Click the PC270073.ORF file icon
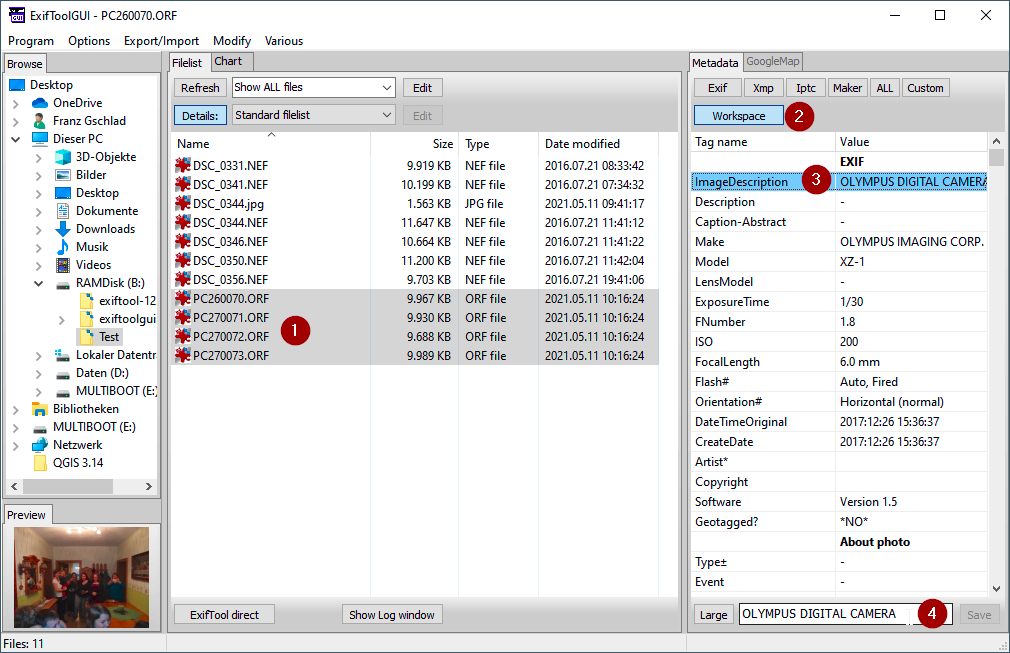Screen dimensions: 1010x653 click(182, 356)
